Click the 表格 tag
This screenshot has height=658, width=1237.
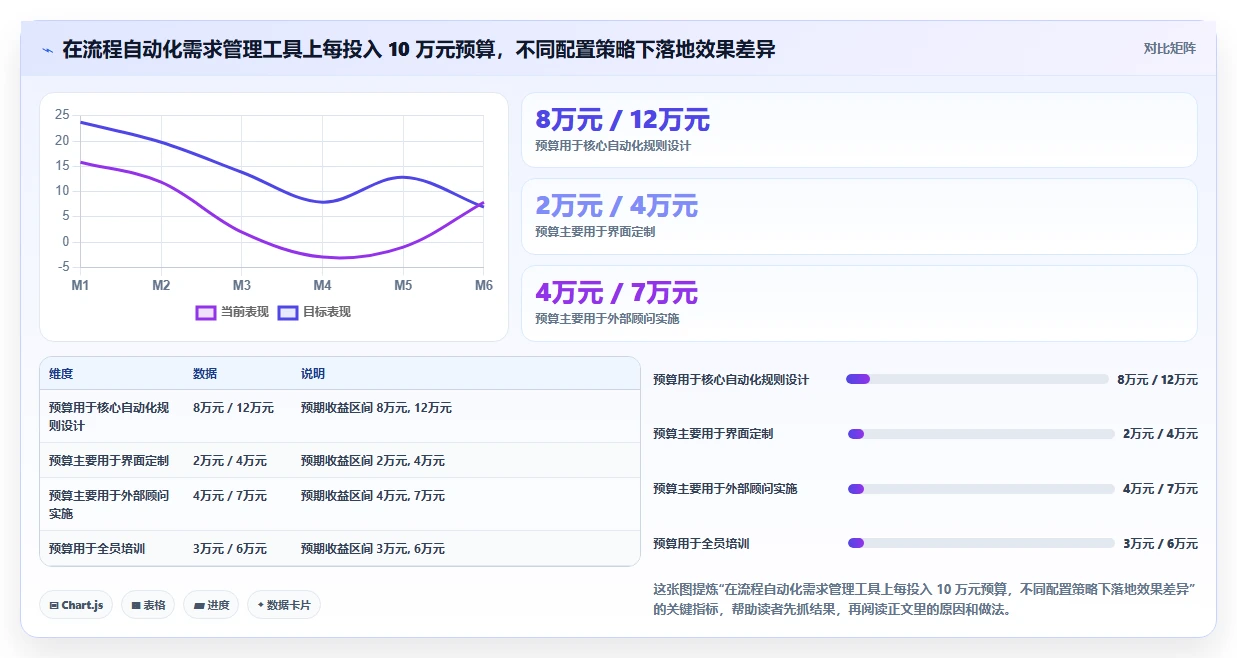click(148, 605)
